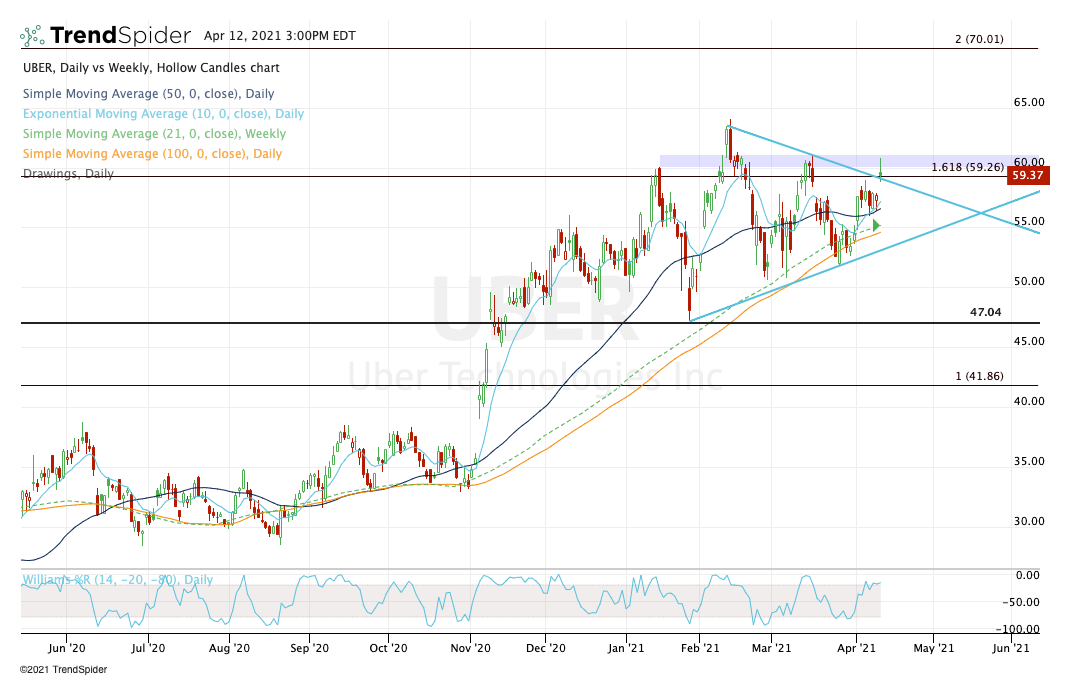Click the 35.00 price axis label

[x=1028, y=461]
